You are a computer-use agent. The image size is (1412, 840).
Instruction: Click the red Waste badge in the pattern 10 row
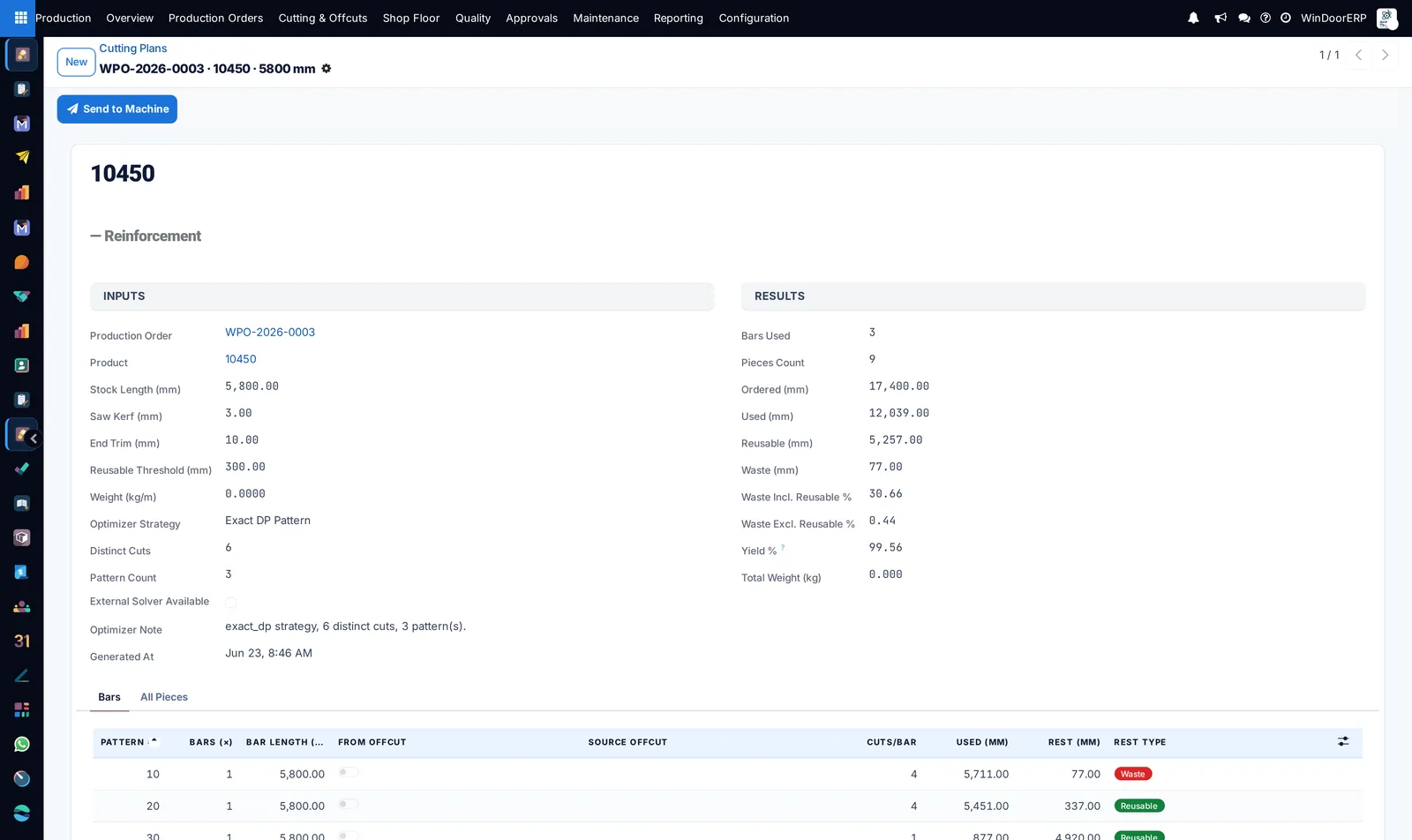tap(1133, 775)
